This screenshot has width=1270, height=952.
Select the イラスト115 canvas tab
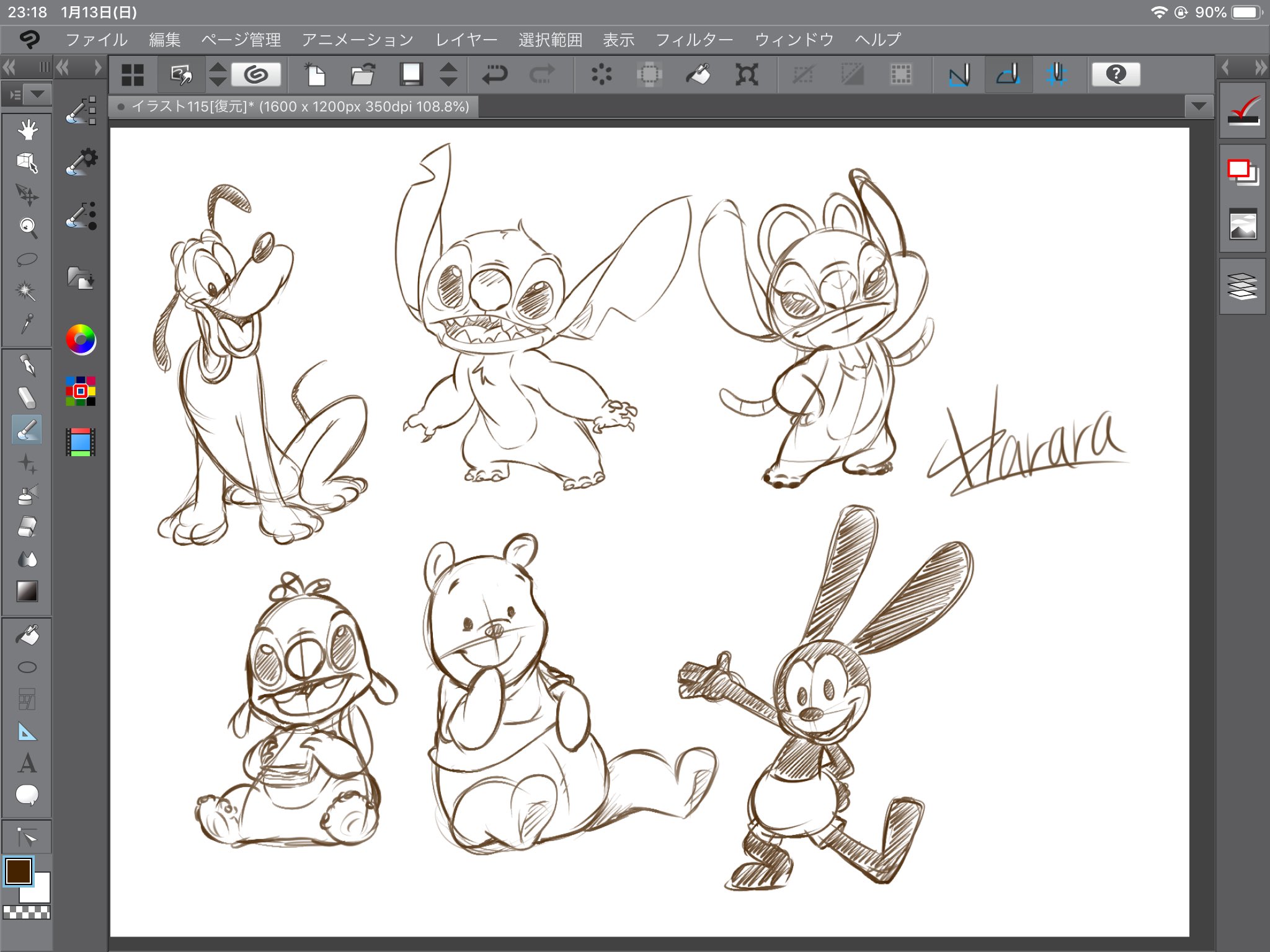[294, 107]
